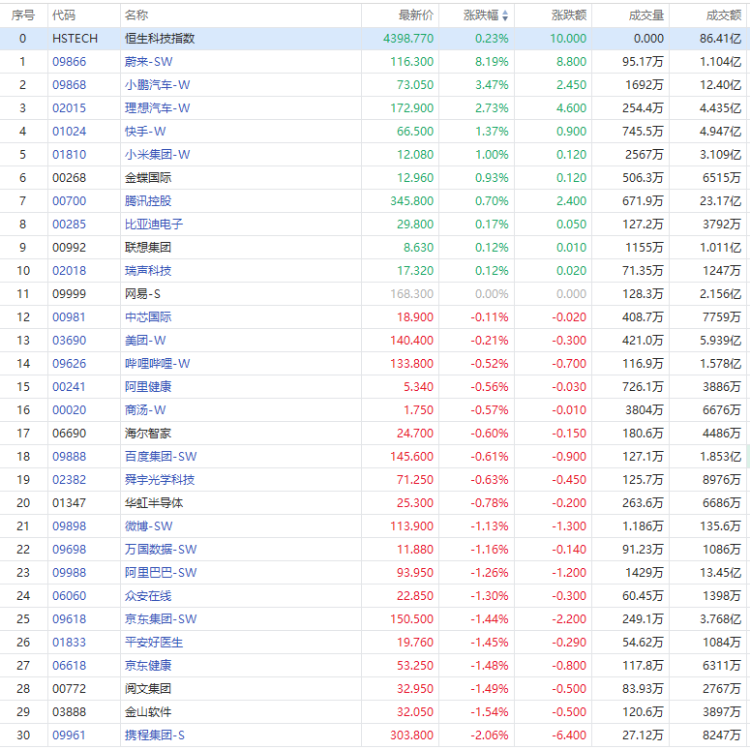The height and width of the screenshot is (750, 750).
Task: Open the 蔚来-SW stock link
Action: click(149, 62)
